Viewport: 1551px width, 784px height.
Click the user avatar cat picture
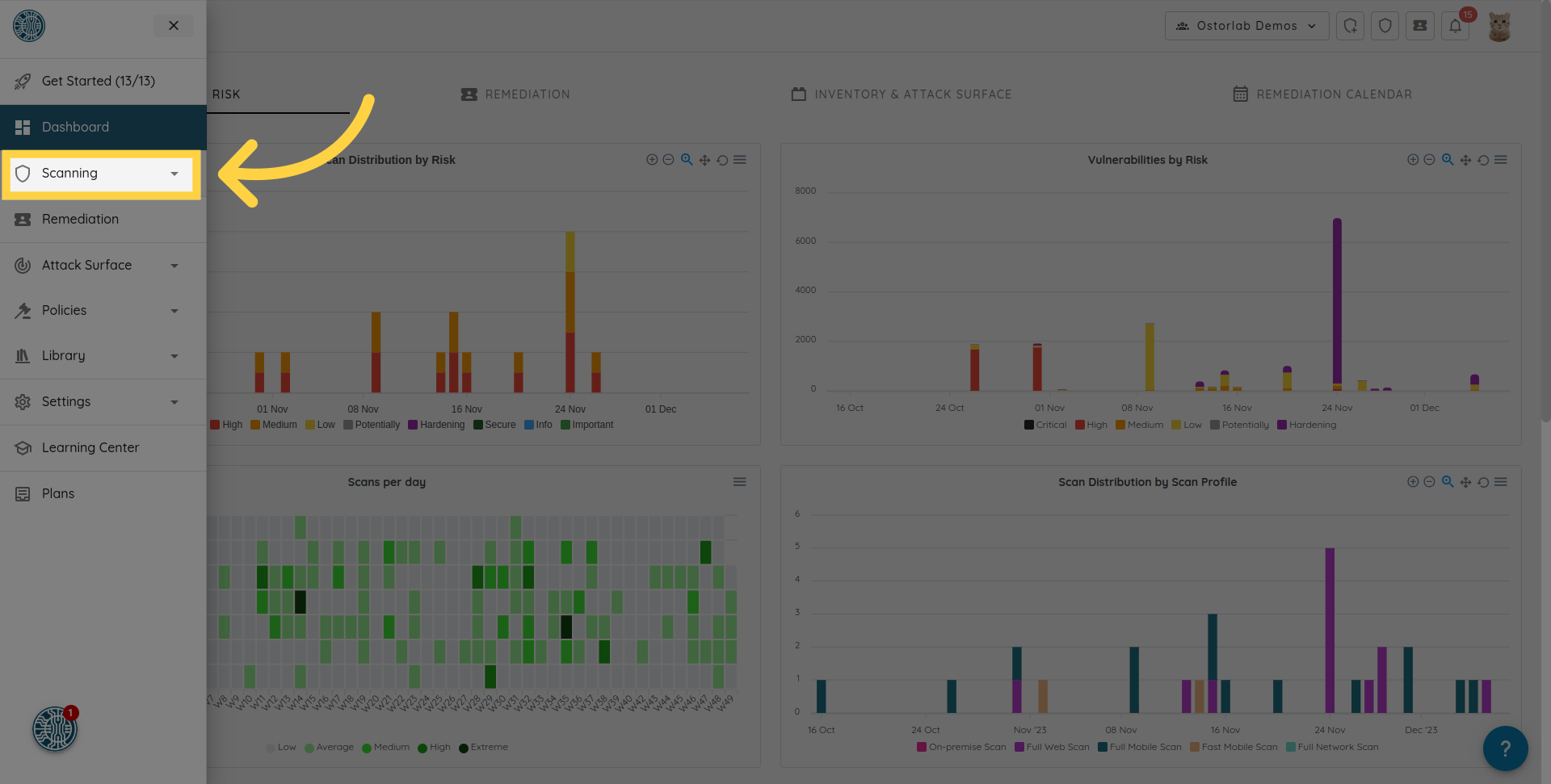pyautogui.click(x=1499, y=27)
